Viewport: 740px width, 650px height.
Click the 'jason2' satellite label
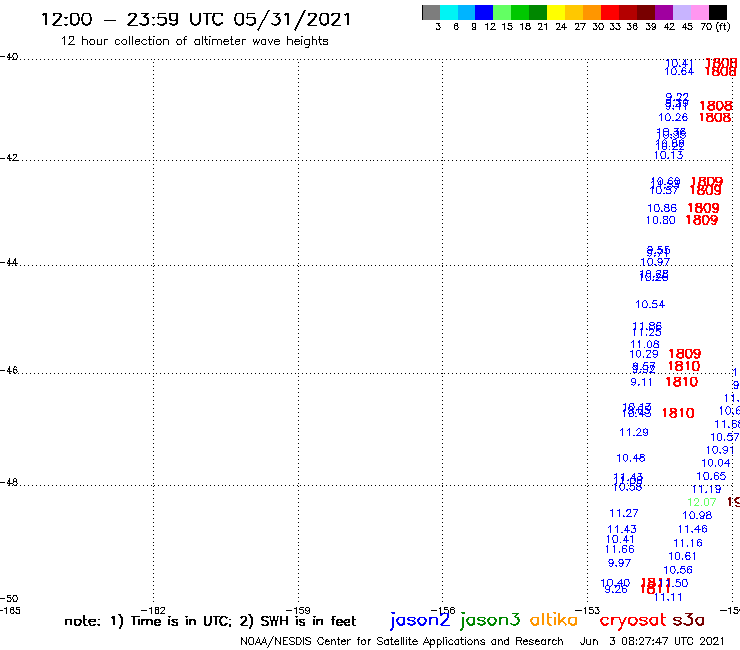pyautogui.click(x=420, y=620)
